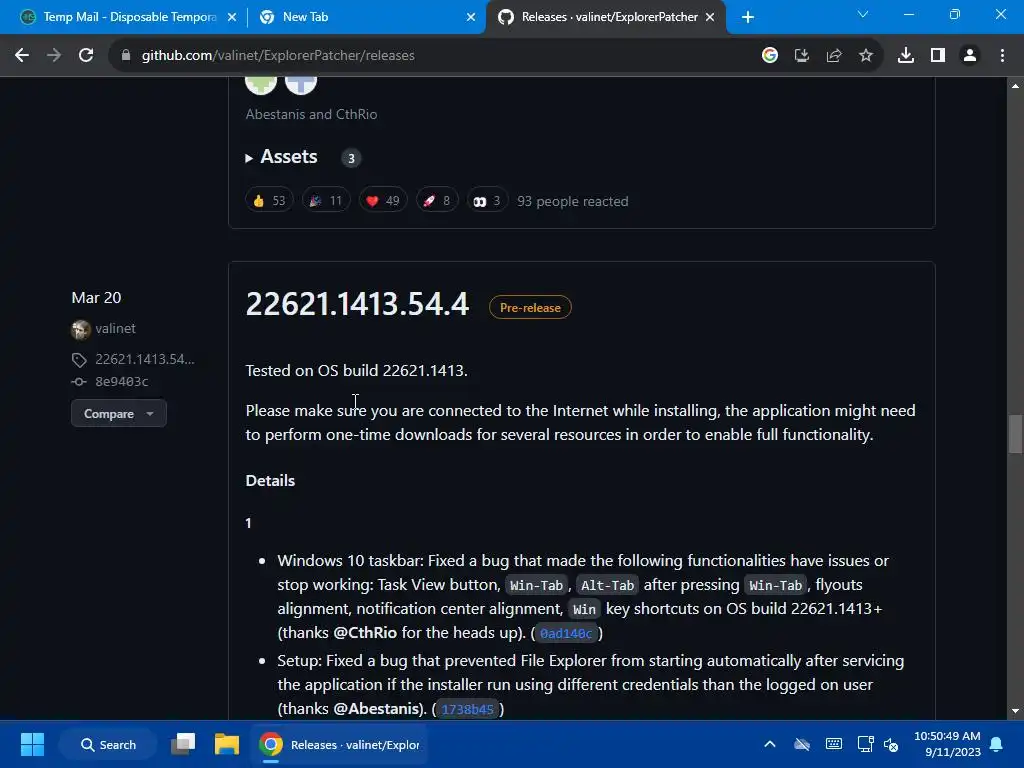Open network tray icon
The width and height of the screenshot is (1024, 768).
click(x=866, y=744)
